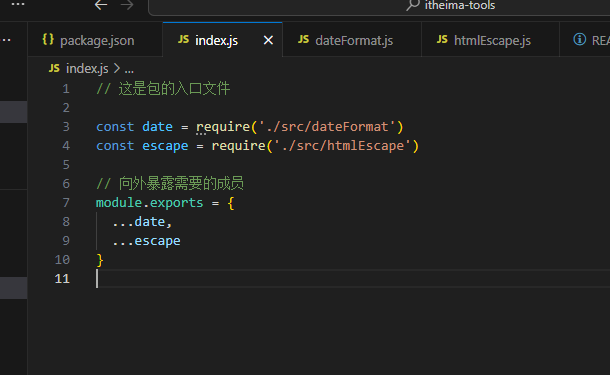Click the require keyword on line 3

(x=223, y=127)
